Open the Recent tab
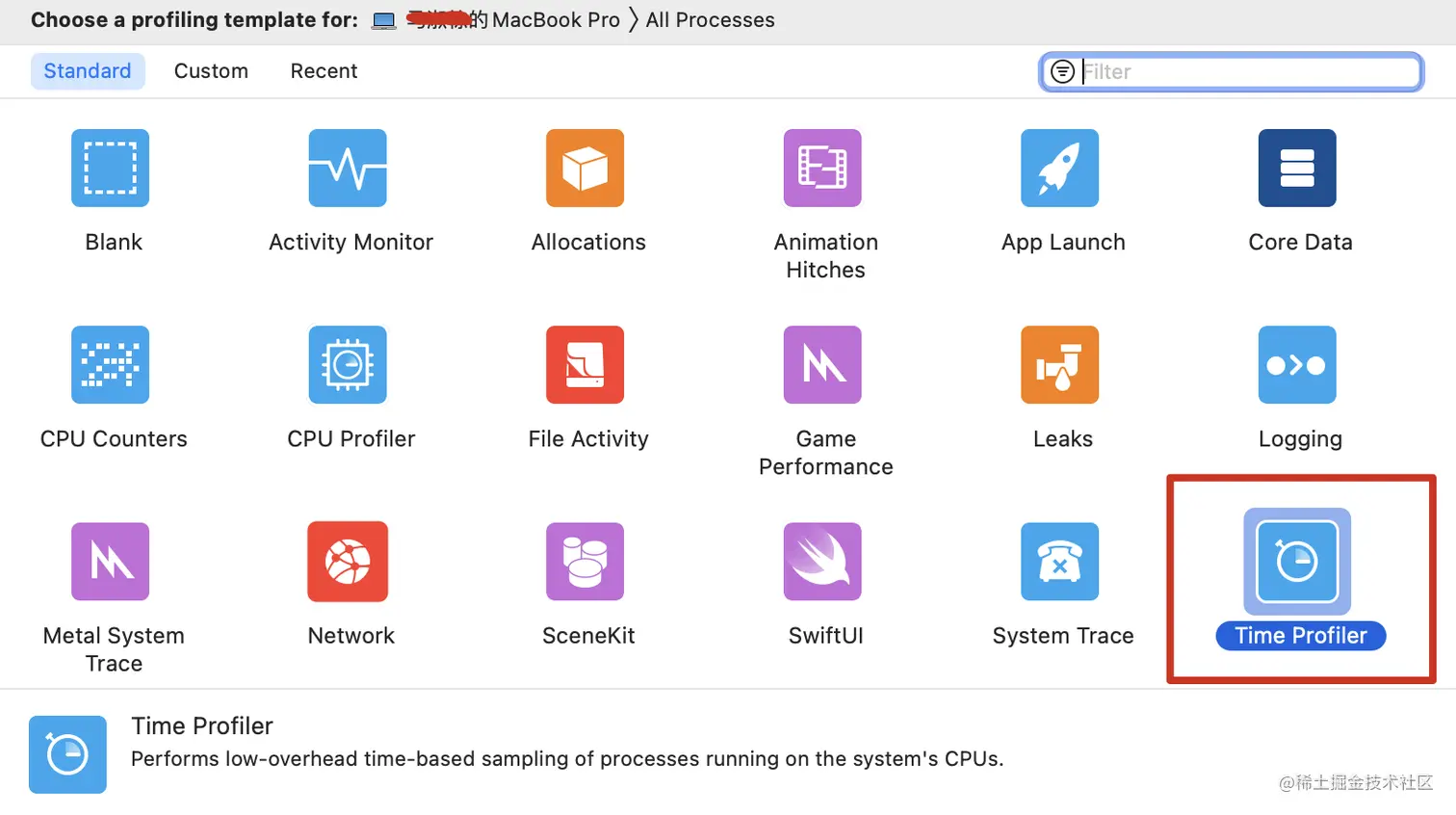Image resolution: width=1456 pixels, height=815 pixels. 324,71
